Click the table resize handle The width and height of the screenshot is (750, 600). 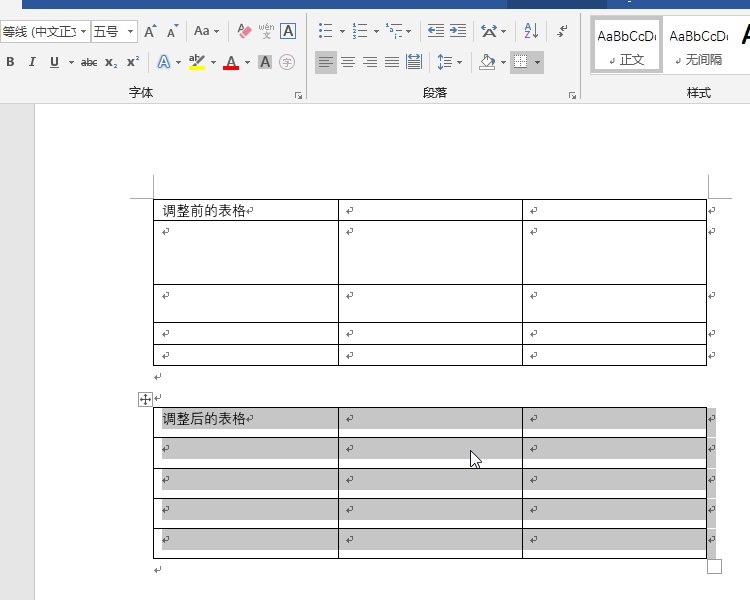(714, 566)
